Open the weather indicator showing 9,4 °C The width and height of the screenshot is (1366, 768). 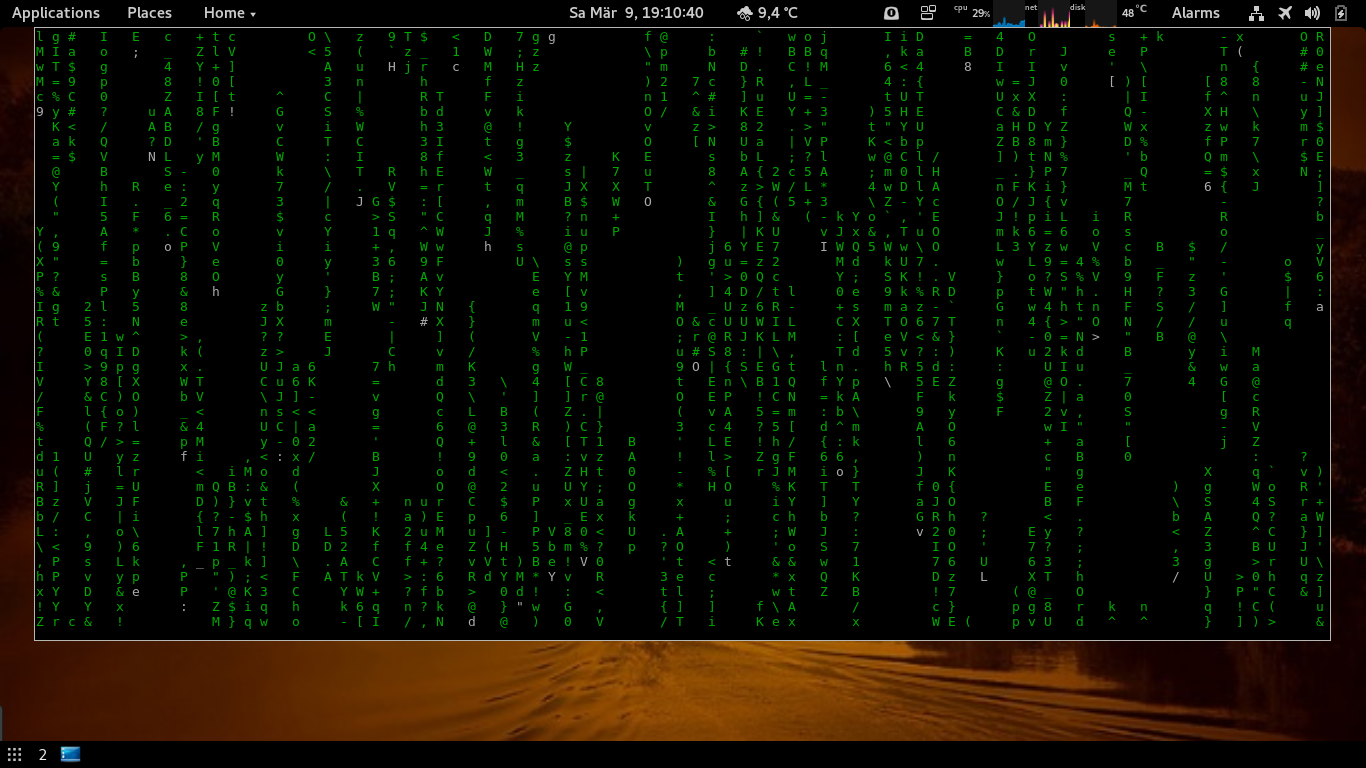(767, 13)
